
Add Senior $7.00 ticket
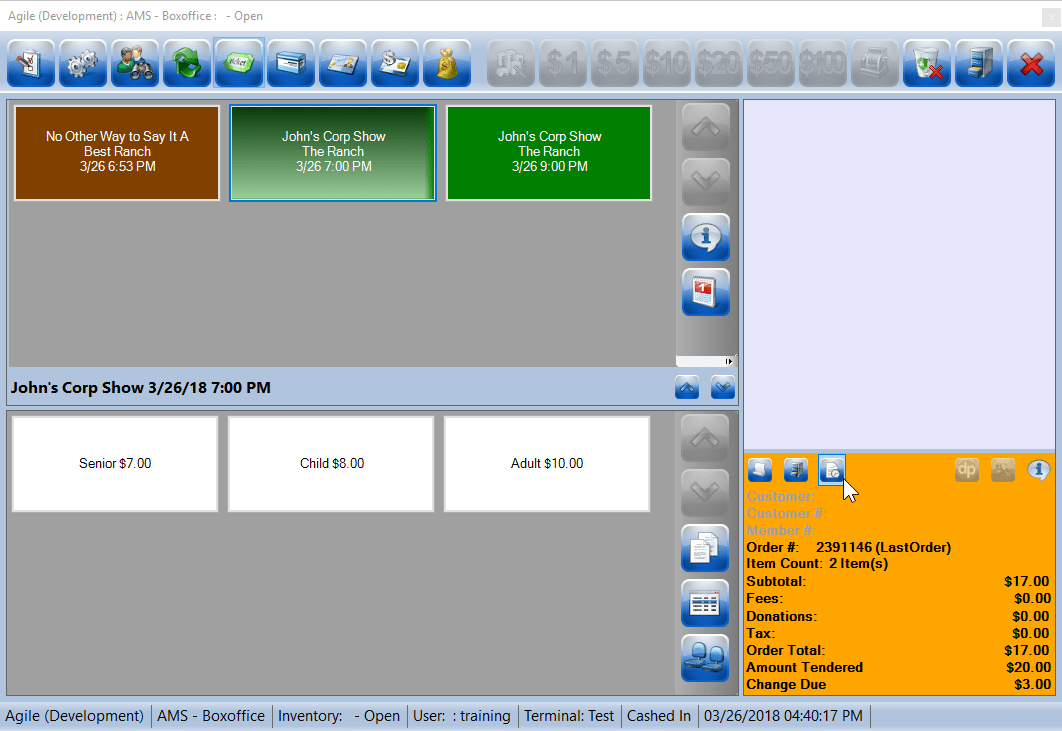(115, 464)
